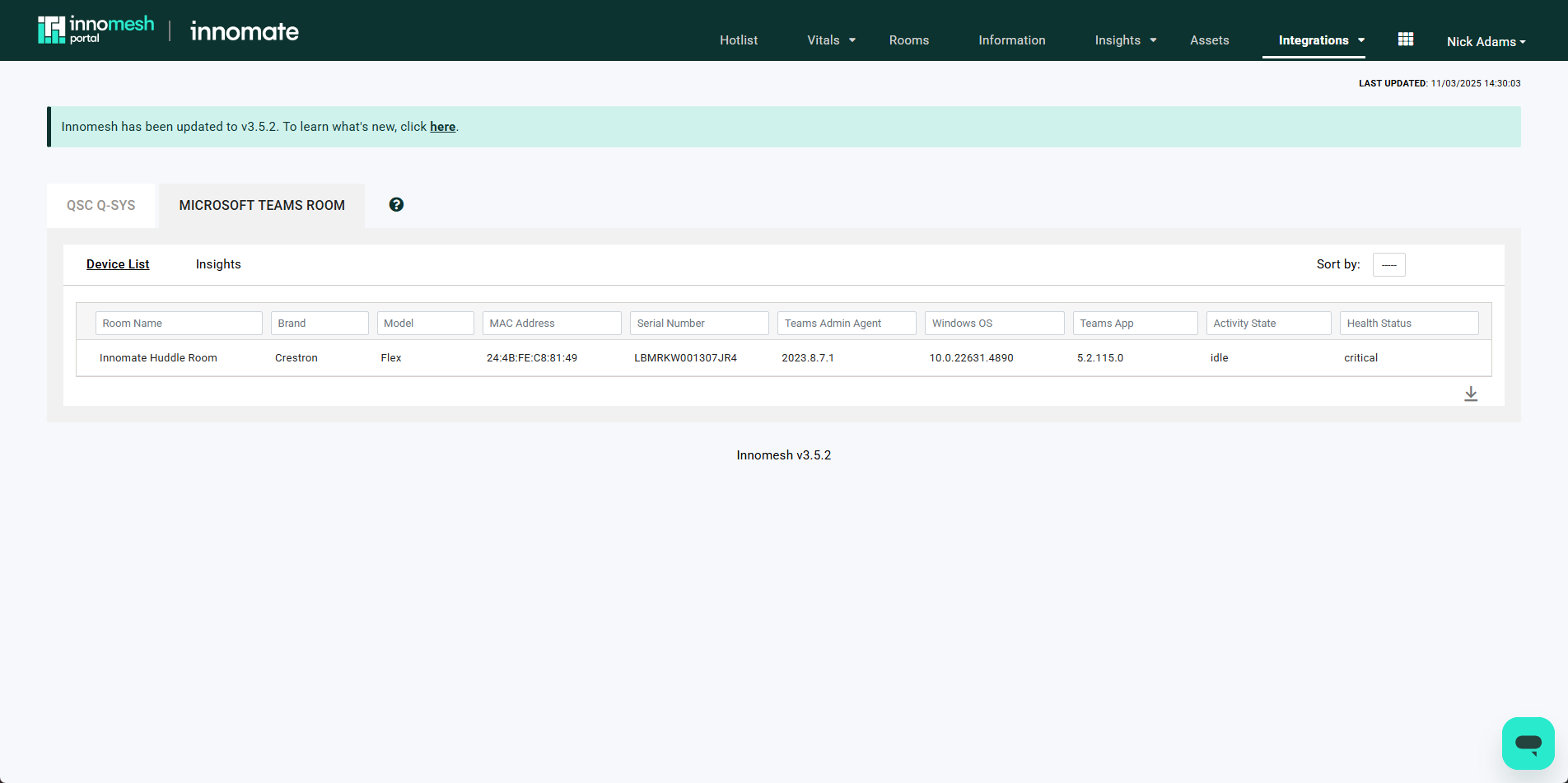Click the critical health status cell
1568x783 pixels.
[1361, 358]
